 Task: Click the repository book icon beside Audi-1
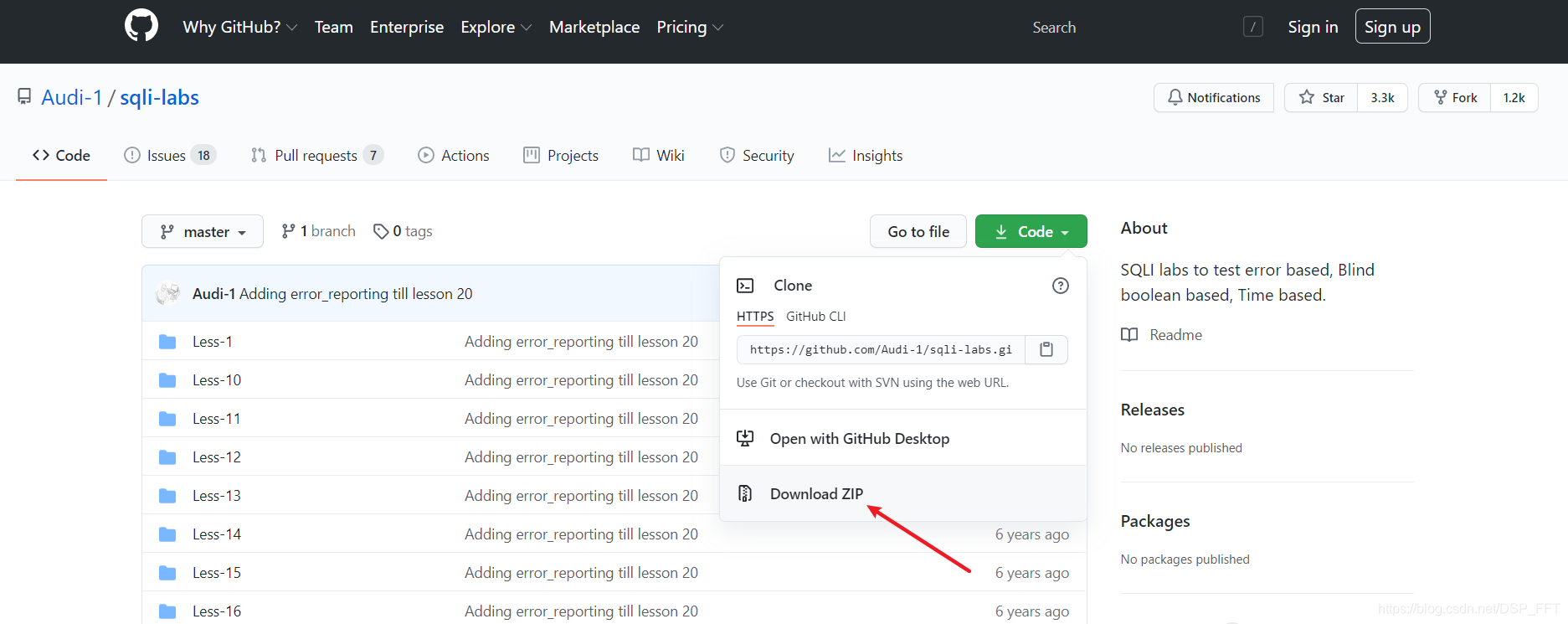tap(24, 97)
